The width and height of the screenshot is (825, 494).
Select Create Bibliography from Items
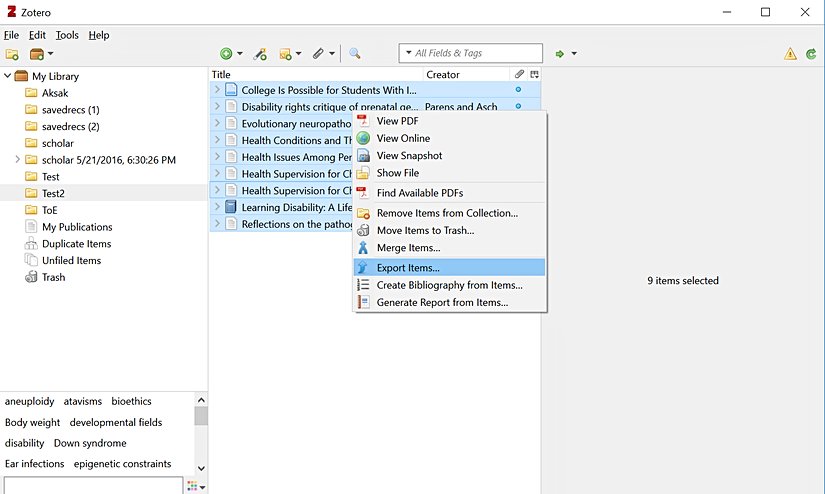point(449,285)
